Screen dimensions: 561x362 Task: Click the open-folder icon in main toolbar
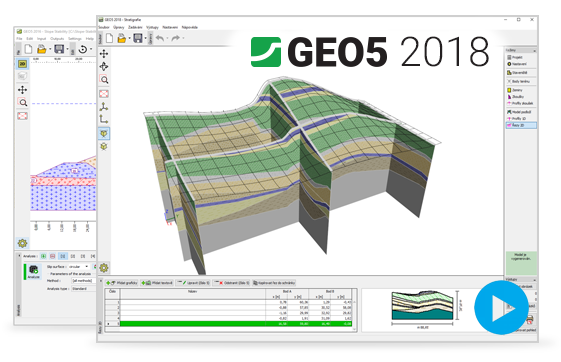[x=122, y=38]
